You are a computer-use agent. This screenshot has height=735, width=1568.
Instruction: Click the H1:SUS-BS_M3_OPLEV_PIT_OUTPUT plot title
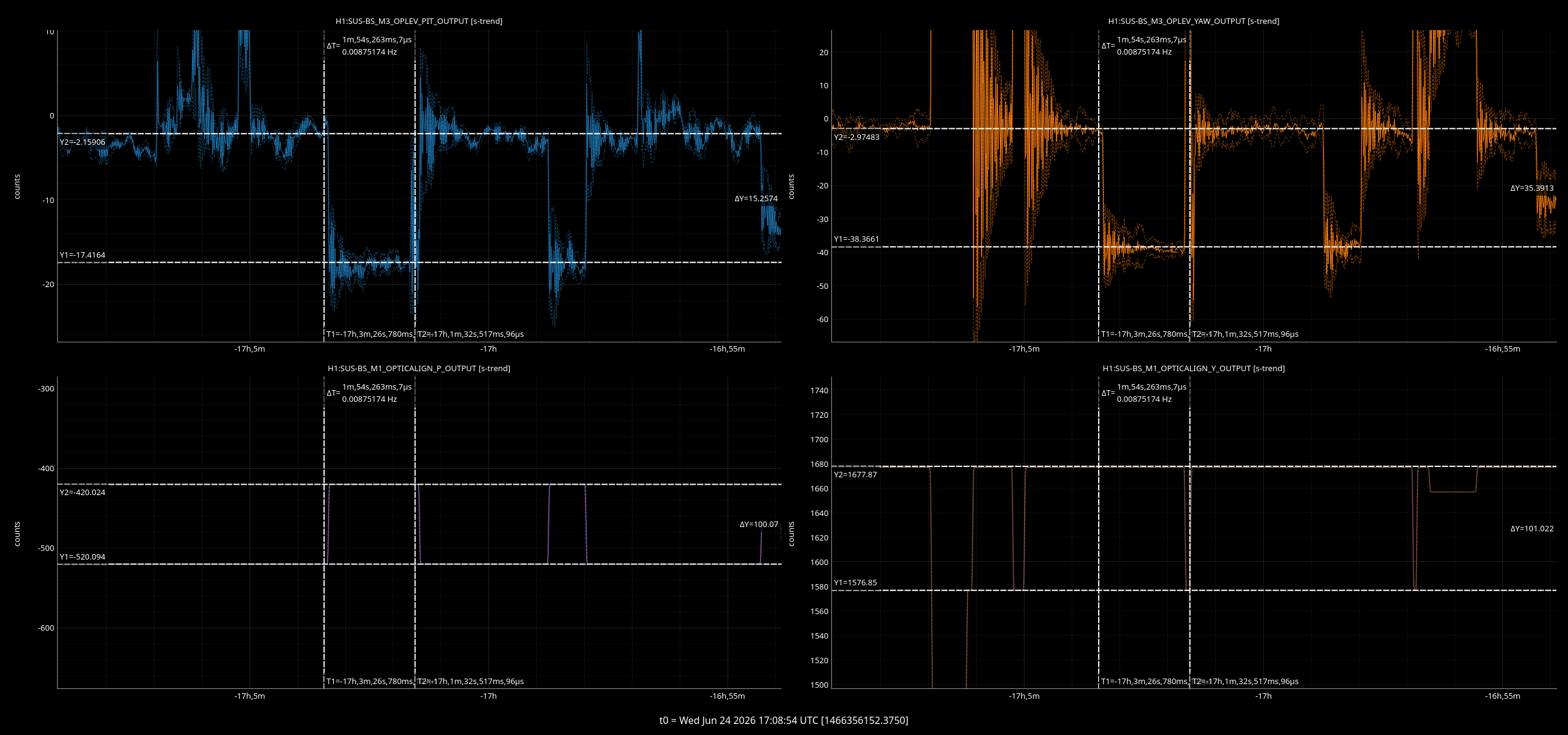point(419,21)
